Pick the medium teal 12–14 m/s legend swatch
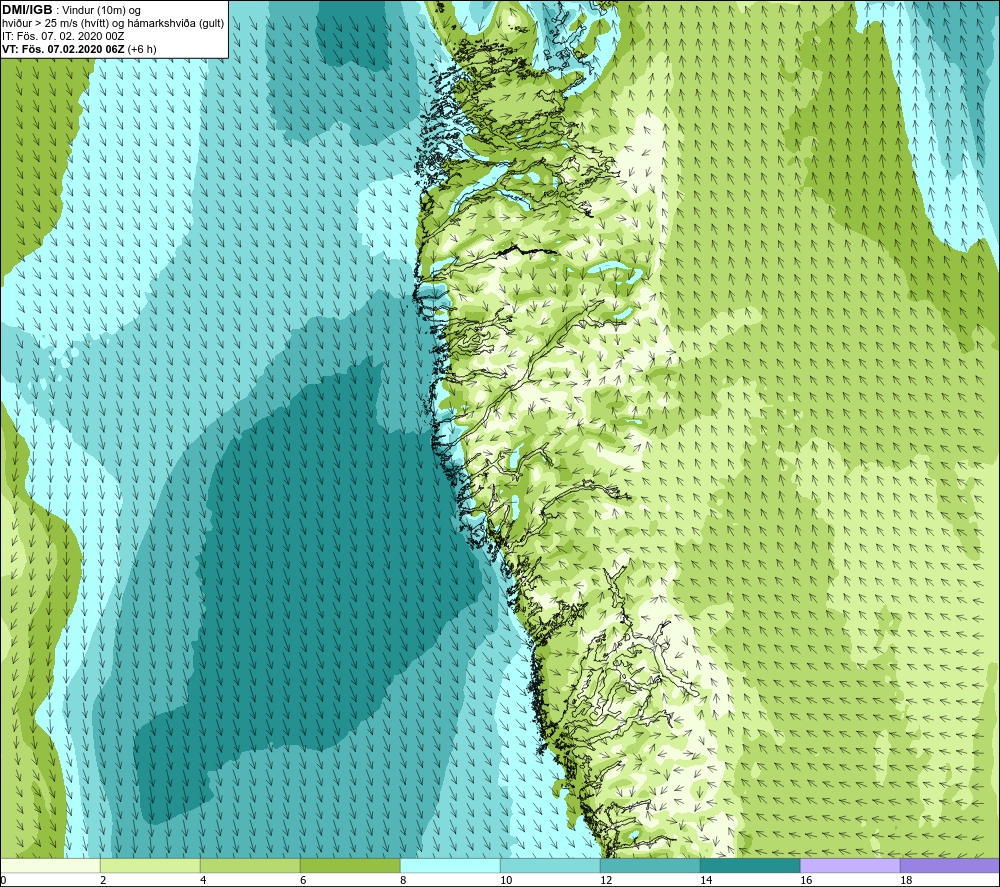The width and height of the screenshot is (1000, 887). pos(650,866)
